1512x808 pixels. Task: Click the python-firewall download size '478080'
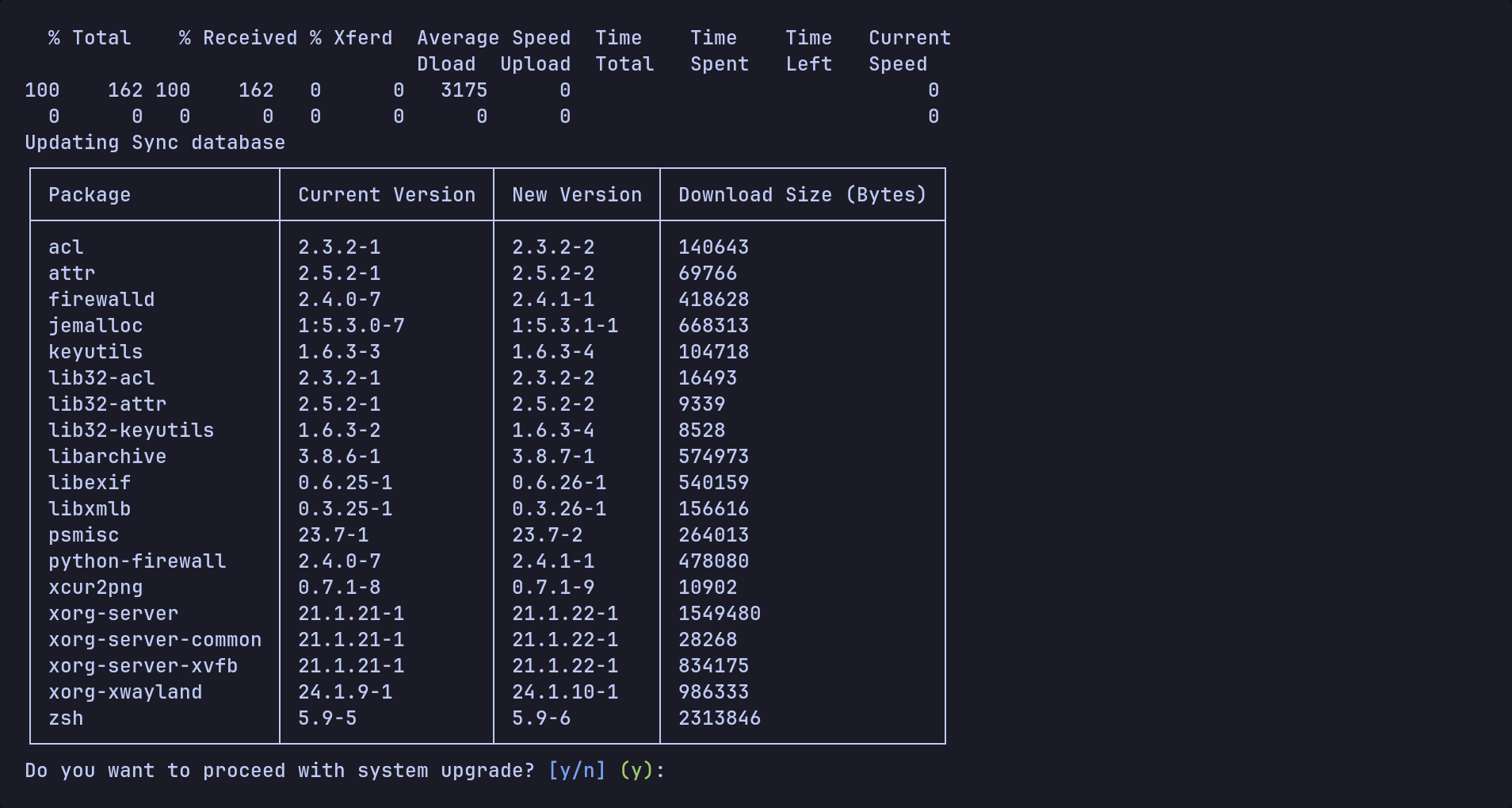pos(714,561)
